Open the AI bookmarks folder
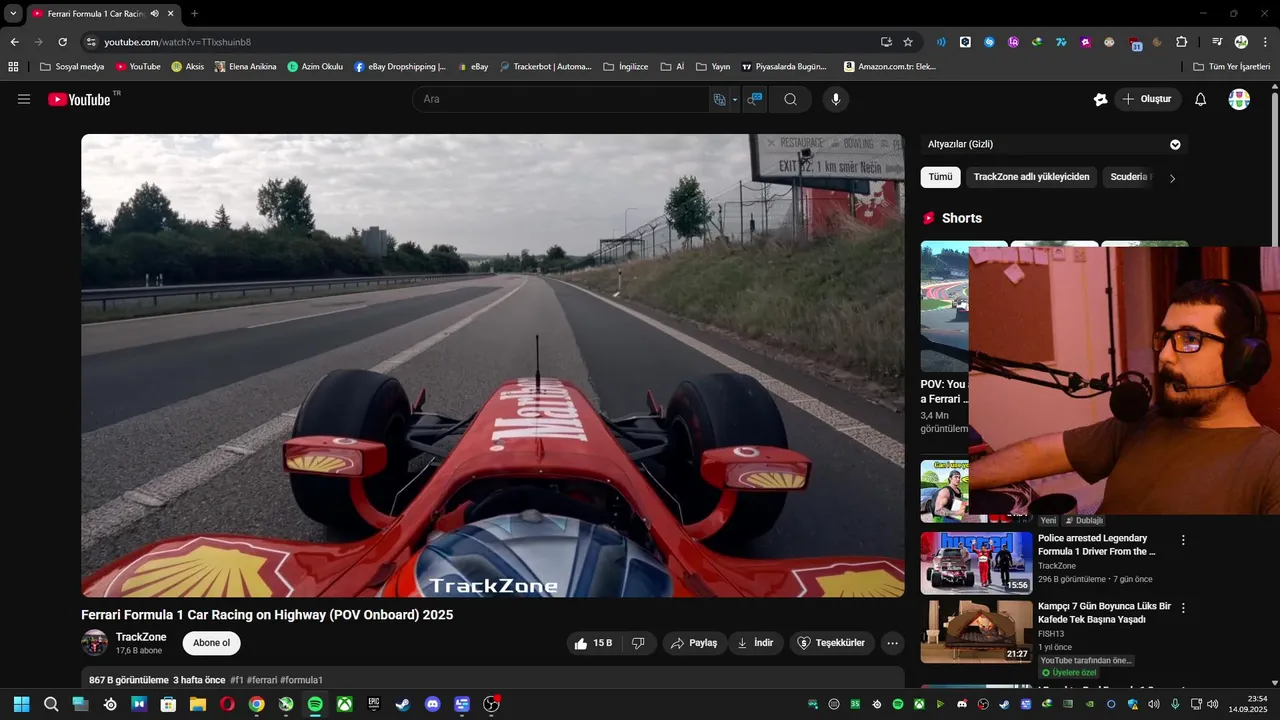1280x720 pixels. (672, 67)
